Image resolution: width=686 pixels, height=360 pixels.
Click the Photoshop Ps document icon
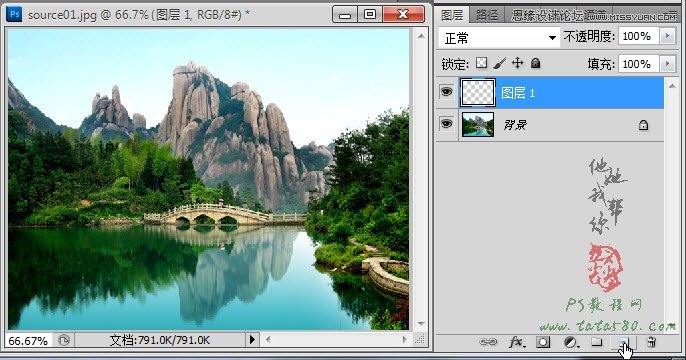[14, 14]
